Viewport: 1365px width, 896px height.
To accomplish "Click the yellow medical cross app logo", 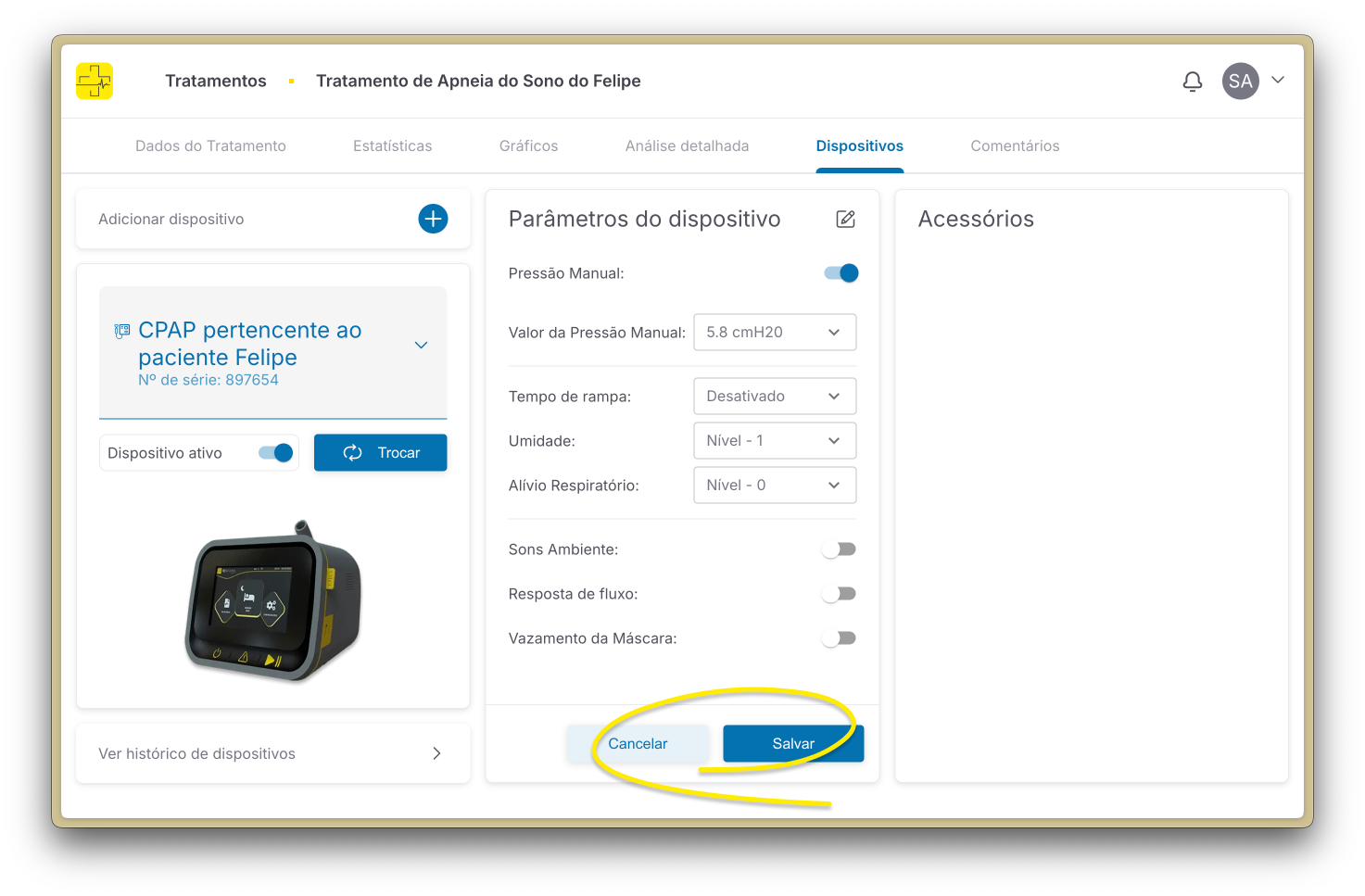I will 95,82.
